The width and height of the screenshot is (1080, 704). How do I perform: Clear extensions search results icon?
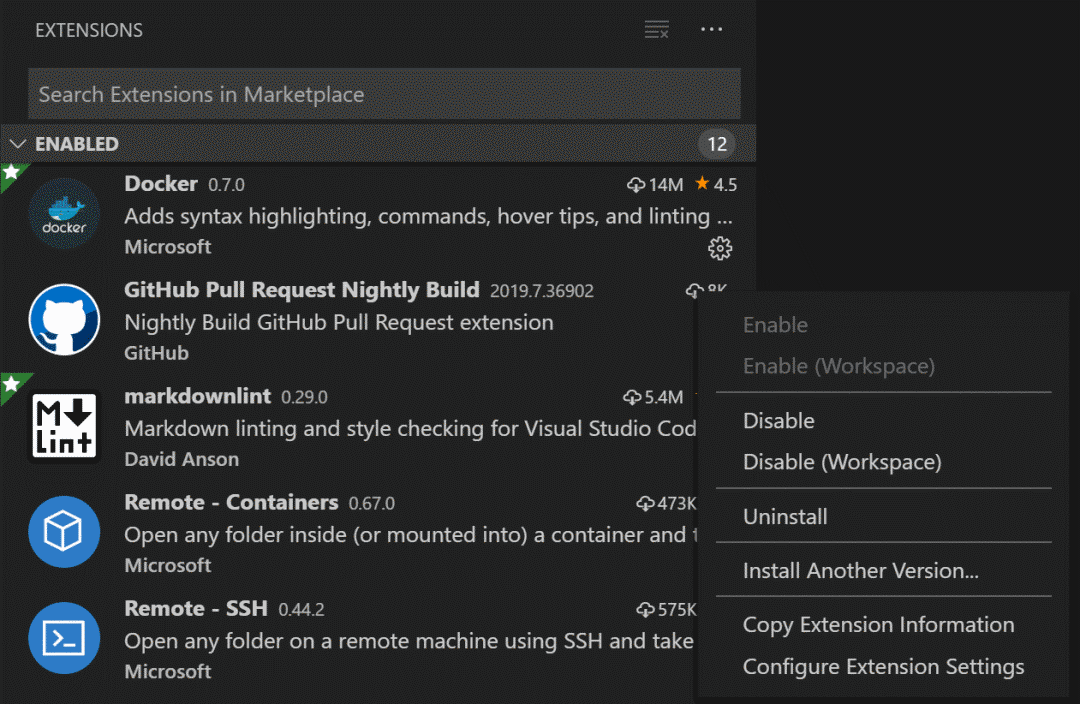pos(656,30)
